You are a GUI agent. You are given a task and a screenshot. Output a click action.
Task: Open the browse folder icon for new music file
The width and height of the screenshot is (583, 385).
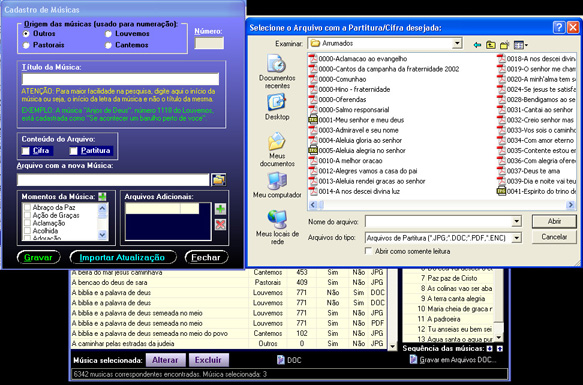coord(219,180)
